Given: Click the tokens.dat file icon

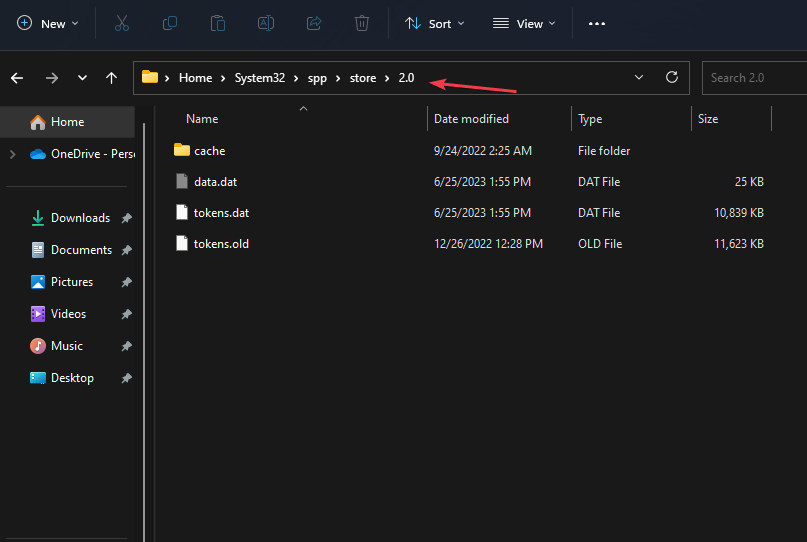Looking at the screenshot, I should [x=182, y=212].
